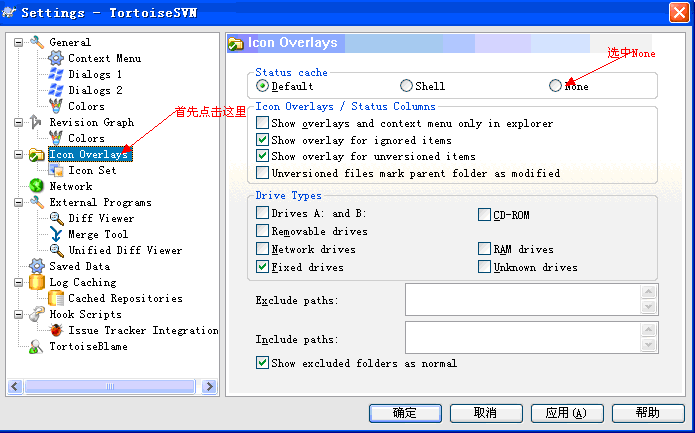Image resolution: width=695 pixels, height=433 pixels.
Task: Collapse the General tree node
Action: pyautogui.click(x=19, y=43)
